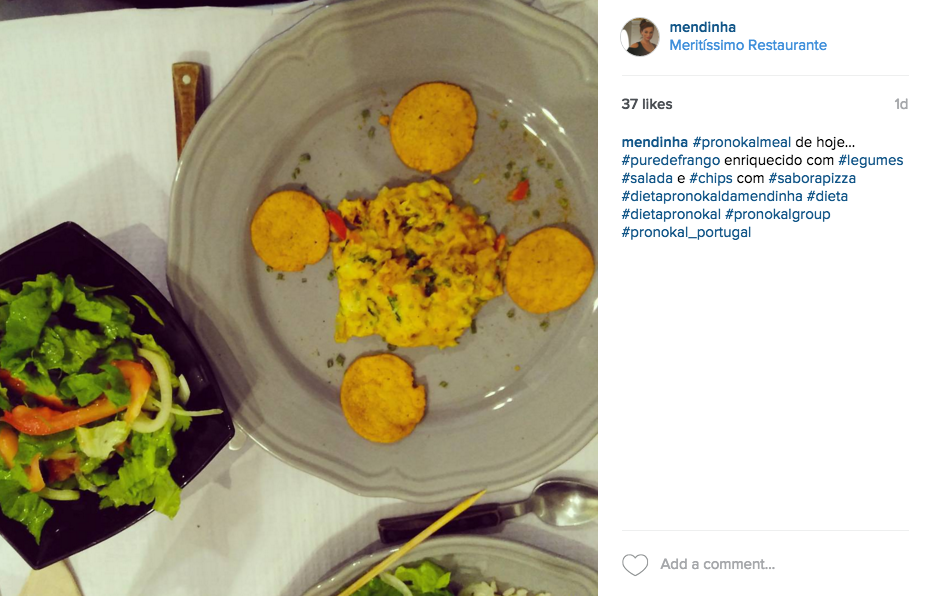Like the post with the heart icon

(635, 564)
